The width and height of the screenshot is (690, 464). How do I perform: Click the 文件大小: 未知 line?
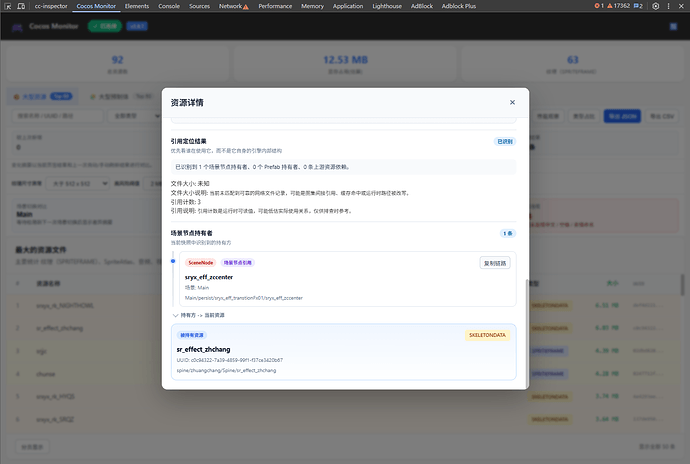190,184
